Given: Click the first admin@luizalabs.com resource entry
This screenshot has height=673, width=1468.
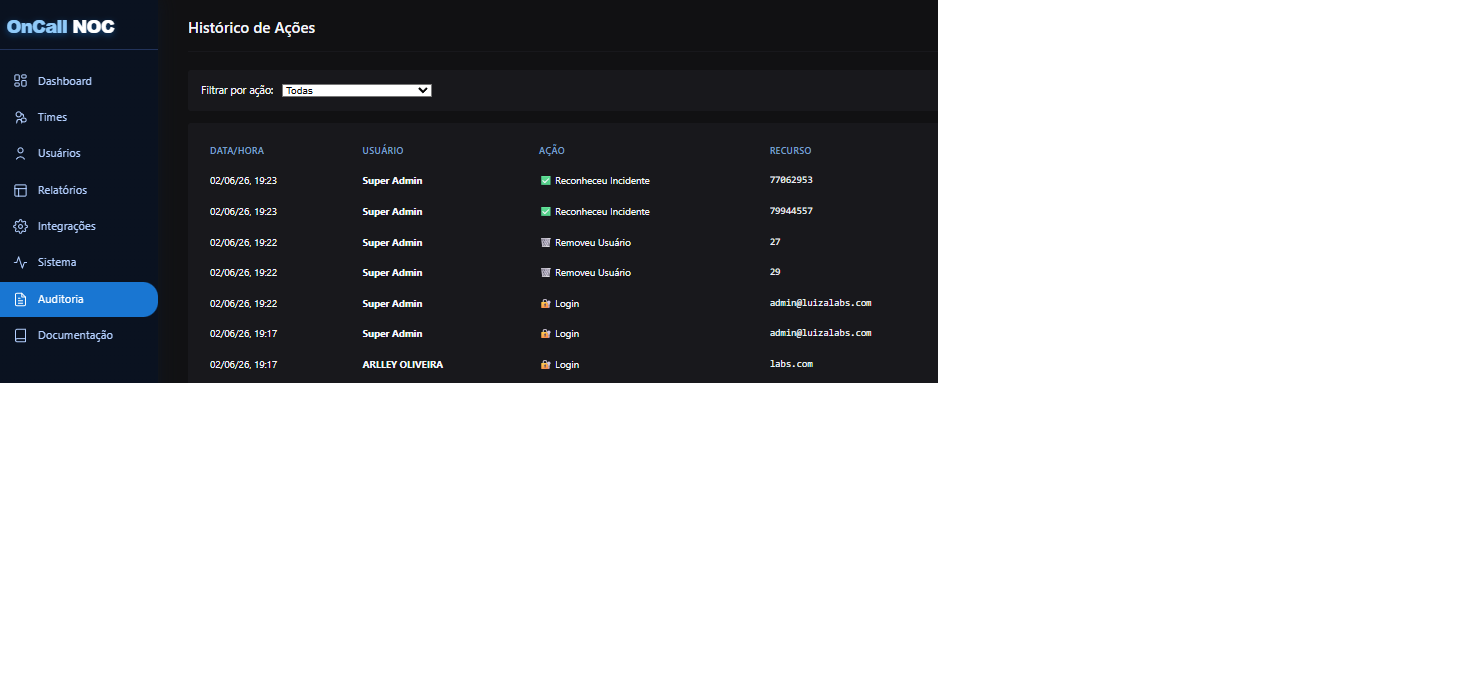Looking at the screenshot, I should click(x=821, y=303).
